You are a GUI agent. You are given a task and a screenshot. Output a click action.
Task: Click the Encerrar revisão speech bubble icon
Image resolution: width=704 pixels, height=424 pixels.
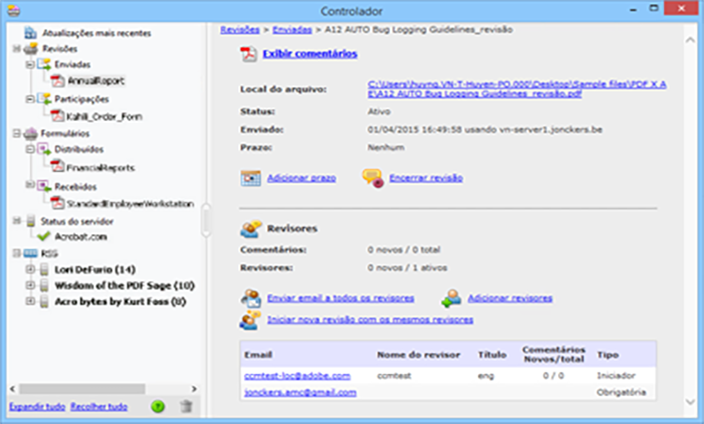pyautogui.click(x=373, y=178)
